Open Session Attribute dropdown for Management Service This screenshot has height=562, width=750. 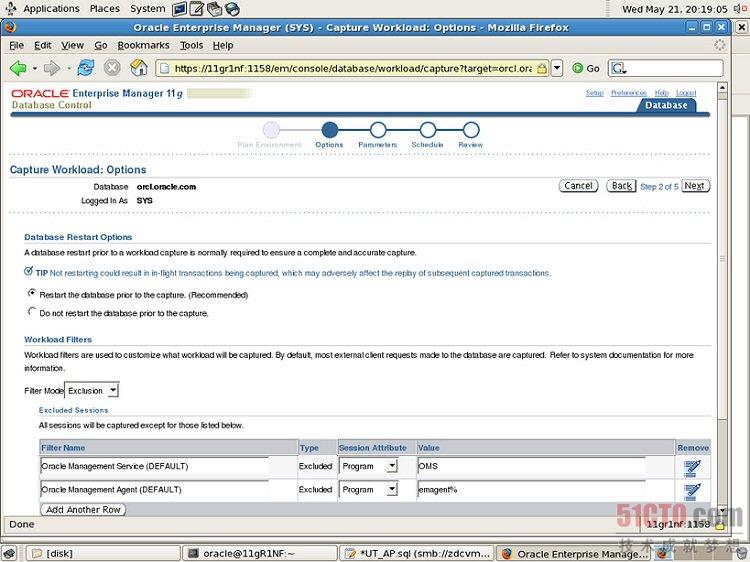[x=367, y=466]
